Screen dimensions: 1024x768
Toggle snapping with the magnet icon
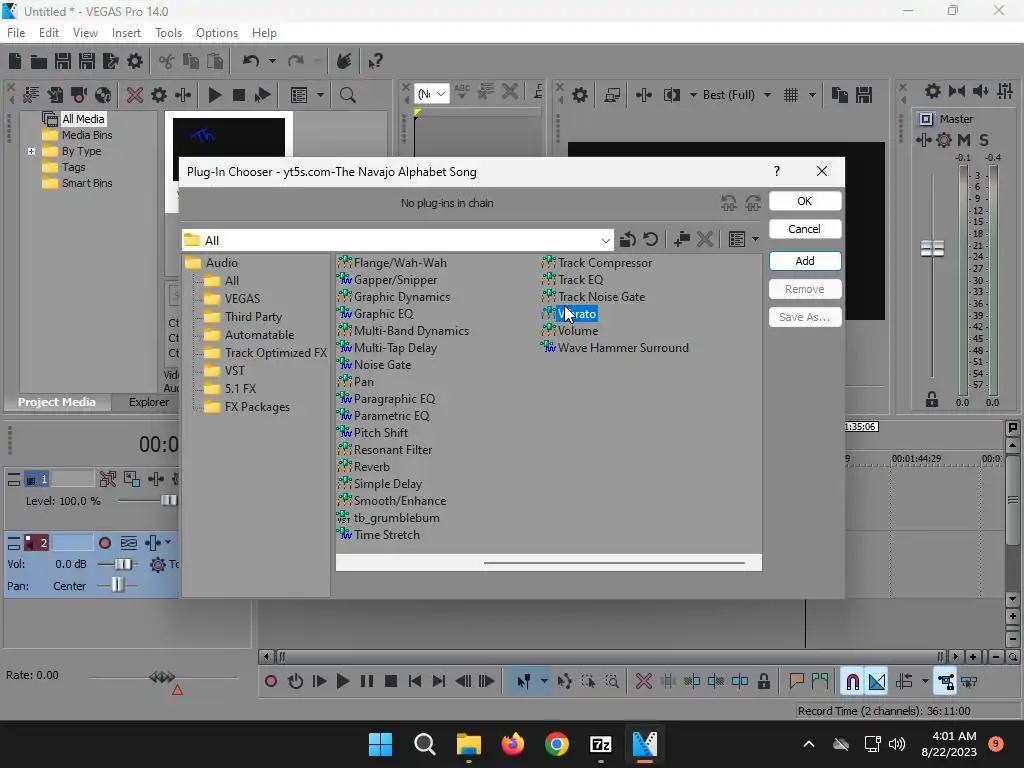(852, 682)
